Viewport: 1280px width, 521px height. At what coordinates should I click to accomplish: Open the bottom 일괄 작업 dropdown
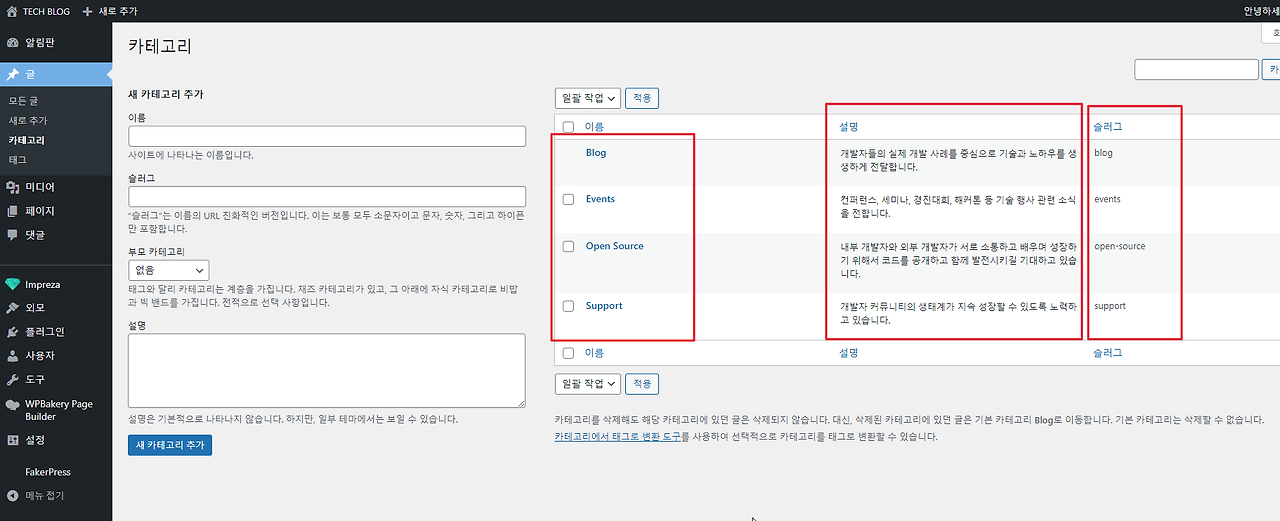tap(588, 384)
